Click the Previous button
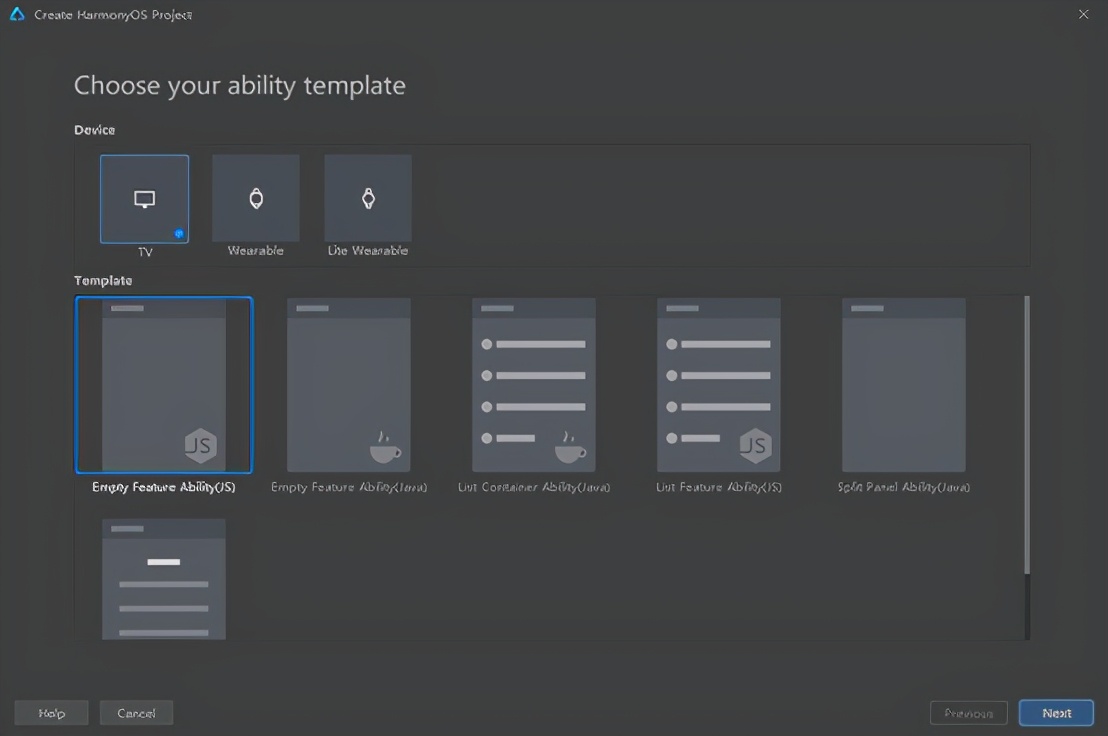This screenshot has width=1108, height=736. [x=968, y=713]
